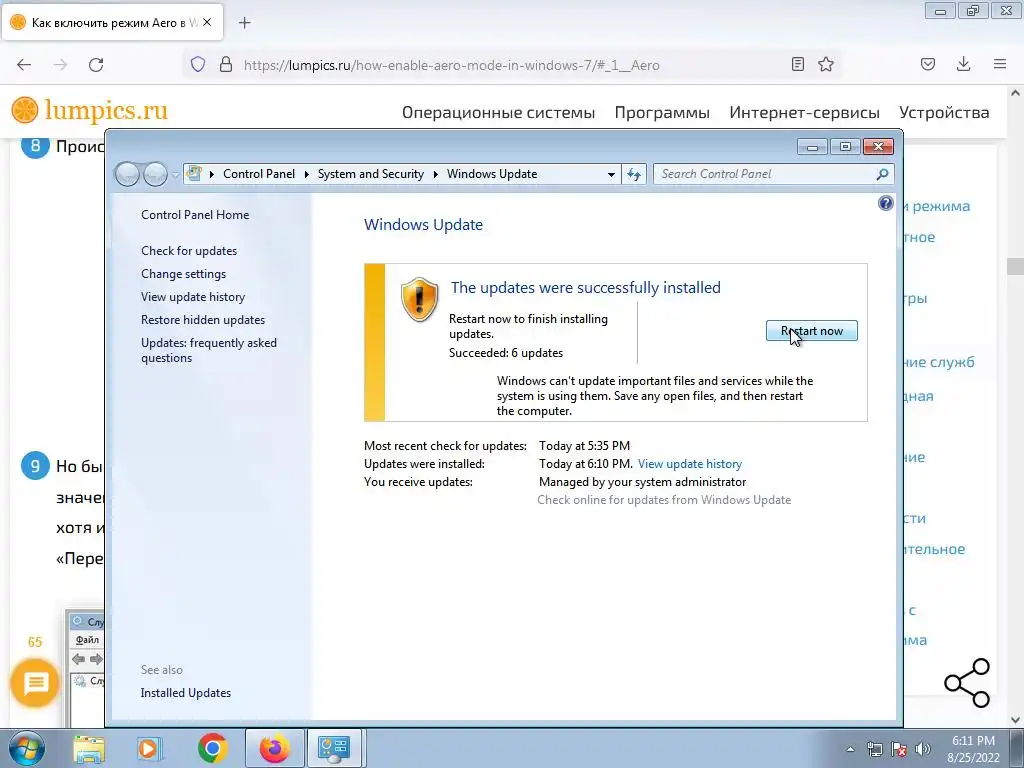The image size is (1024, 768).
Task: Open Firefox tracking protection shield
Action: (198, 64)
